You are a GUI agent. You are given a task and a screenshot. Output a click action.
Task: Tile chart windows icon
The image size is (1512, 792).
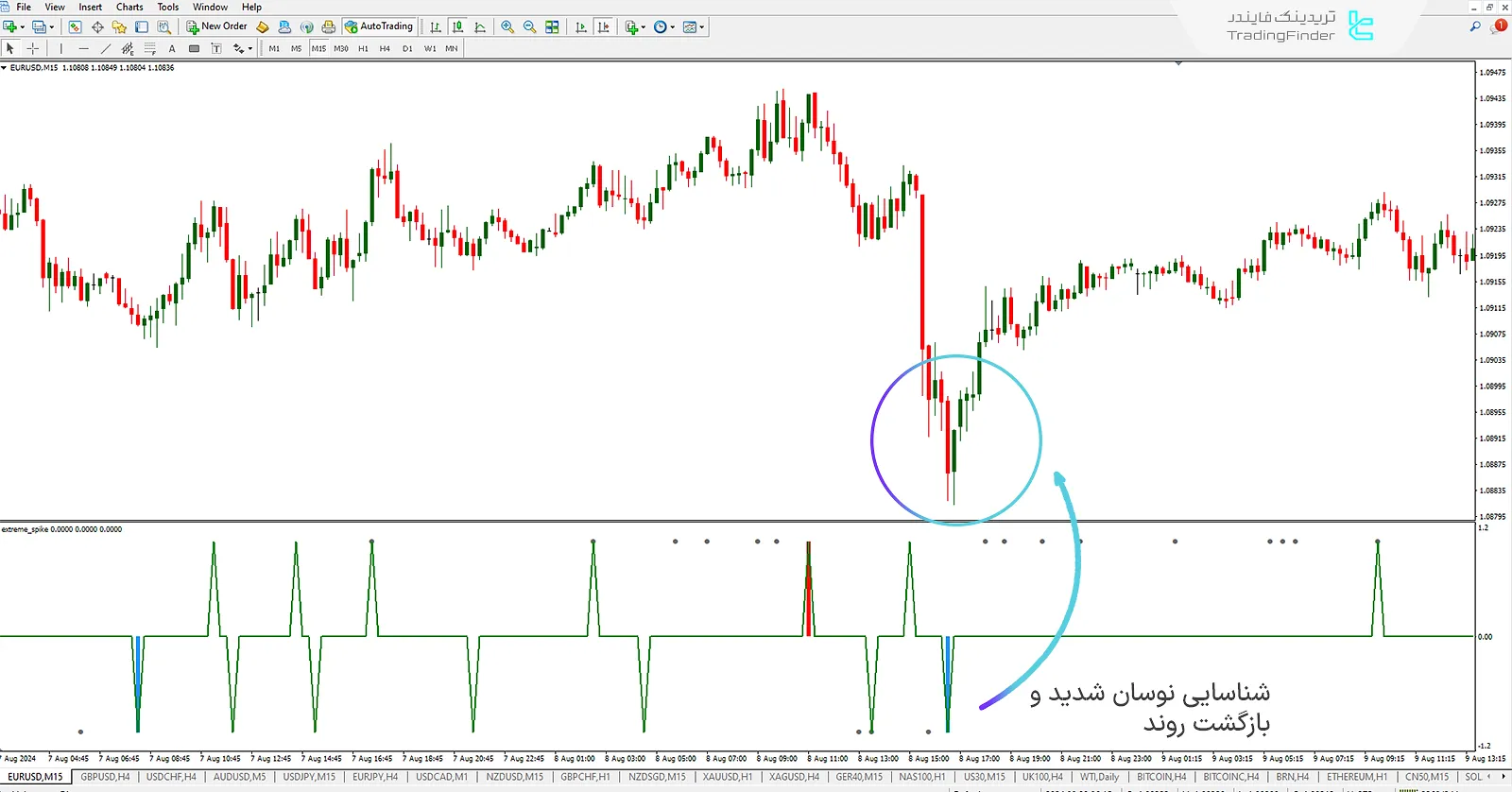[552, 27]
